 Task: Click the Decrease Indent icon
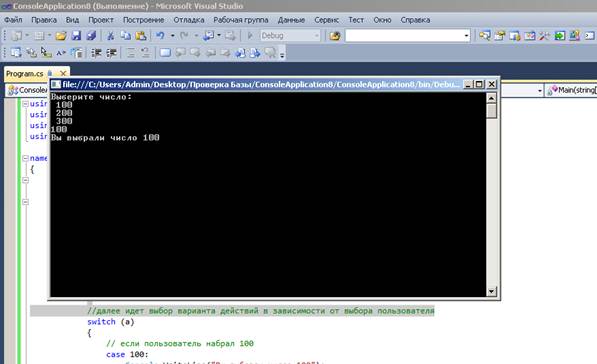tap(96, 53)
